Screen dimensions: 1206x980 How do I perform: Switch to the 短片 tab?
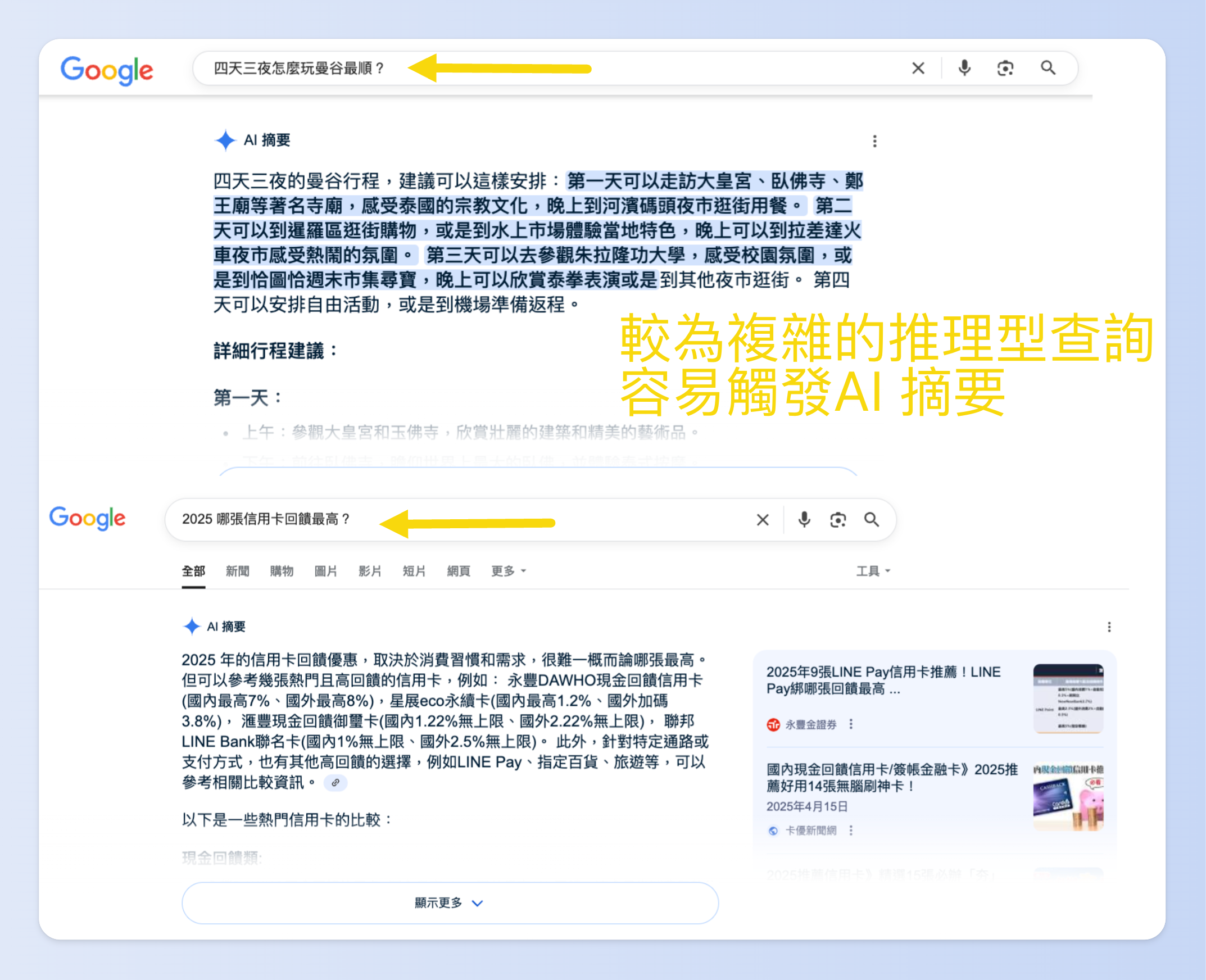[x=414, y=571]
